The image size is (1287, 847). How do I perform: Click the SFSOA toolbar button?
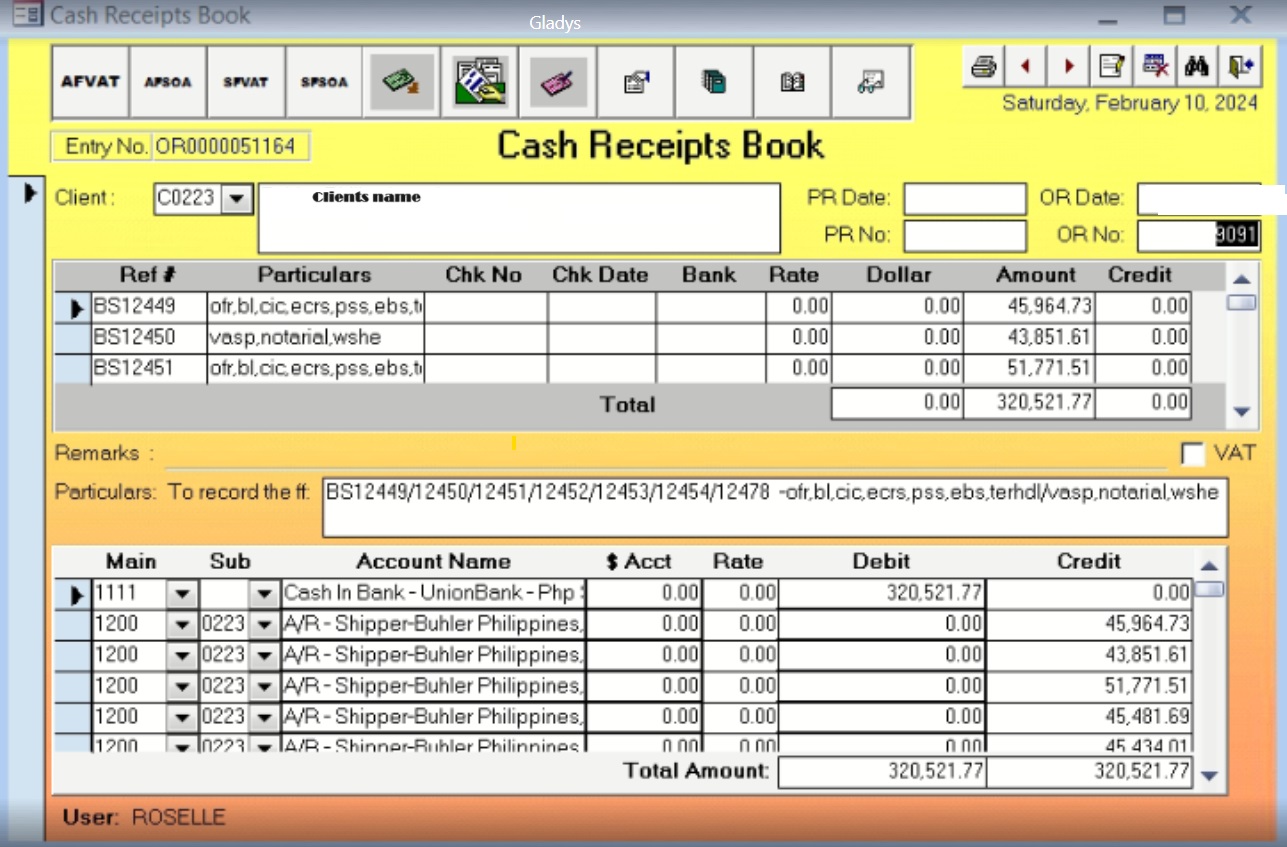point(325,82)
